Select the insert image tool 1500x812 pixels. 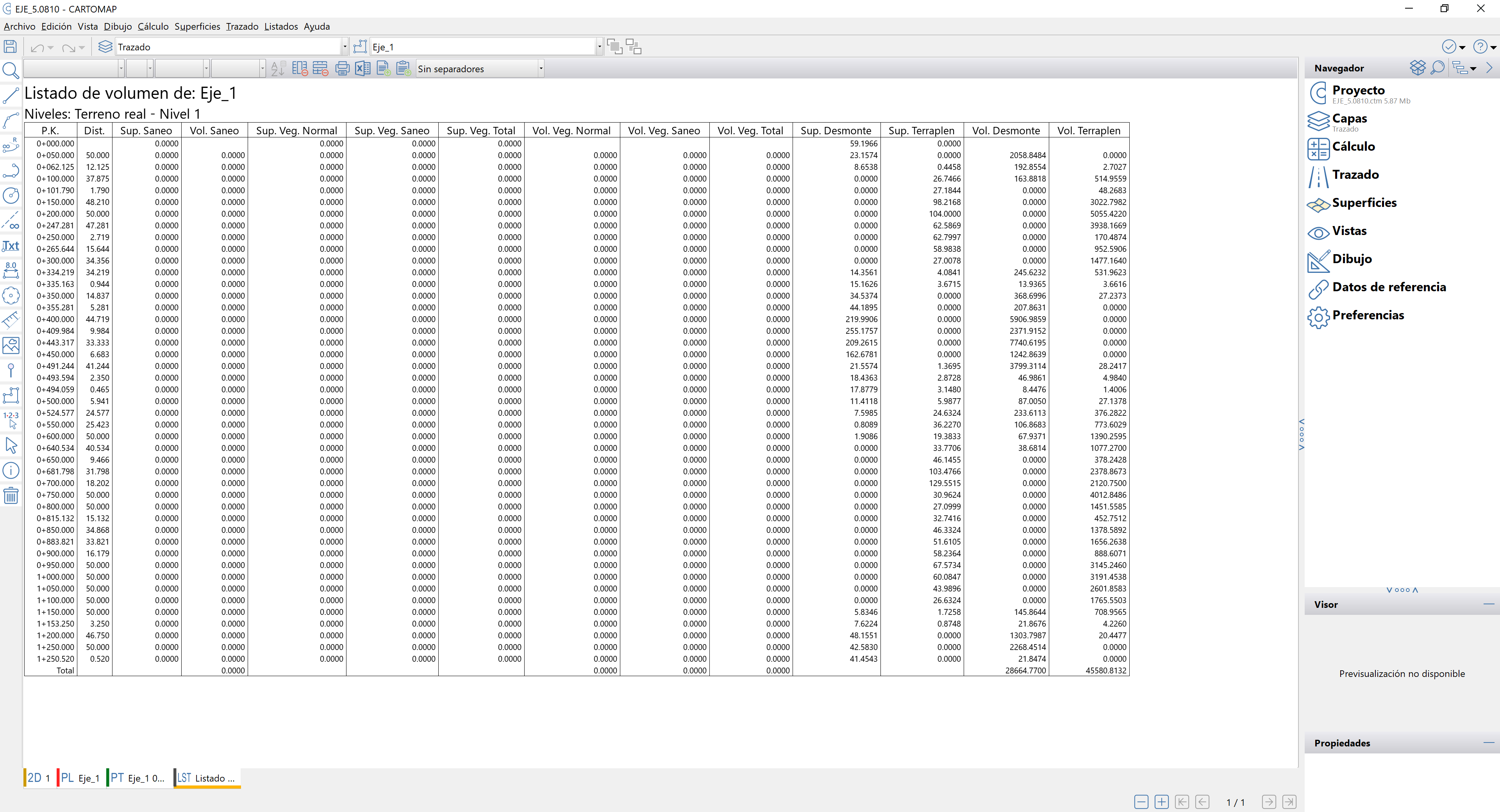11,345
